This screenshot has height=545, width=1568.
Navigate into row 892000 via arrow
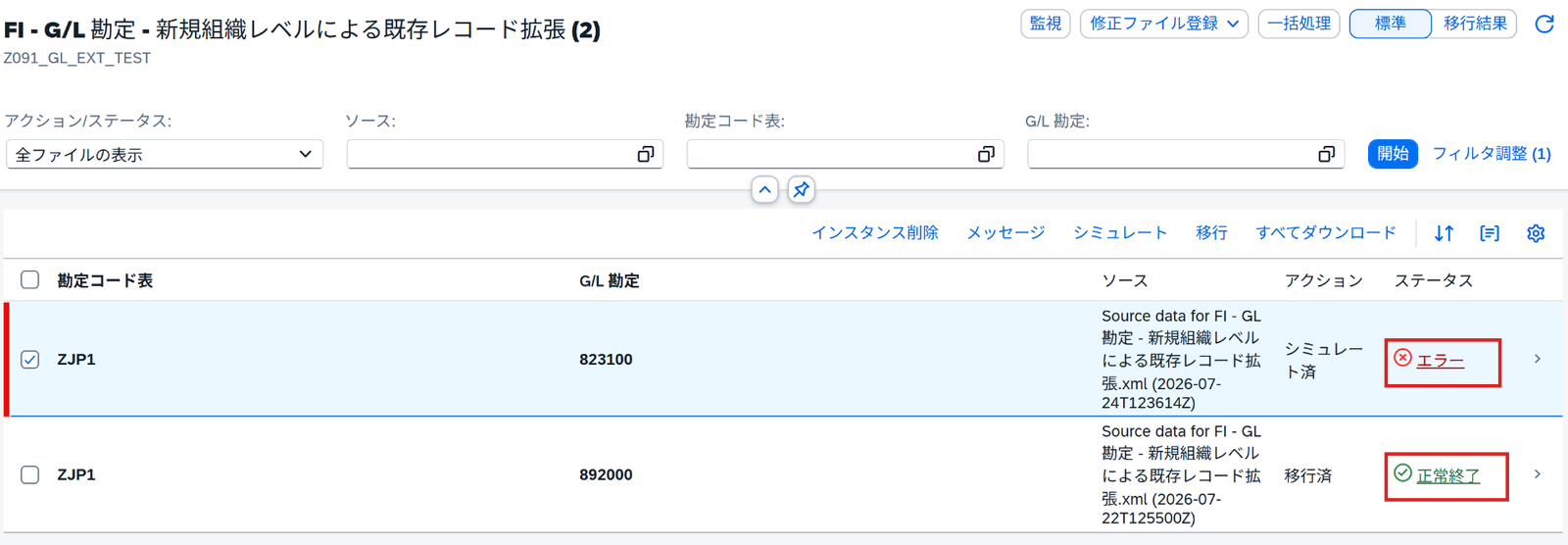(1538, 474)
